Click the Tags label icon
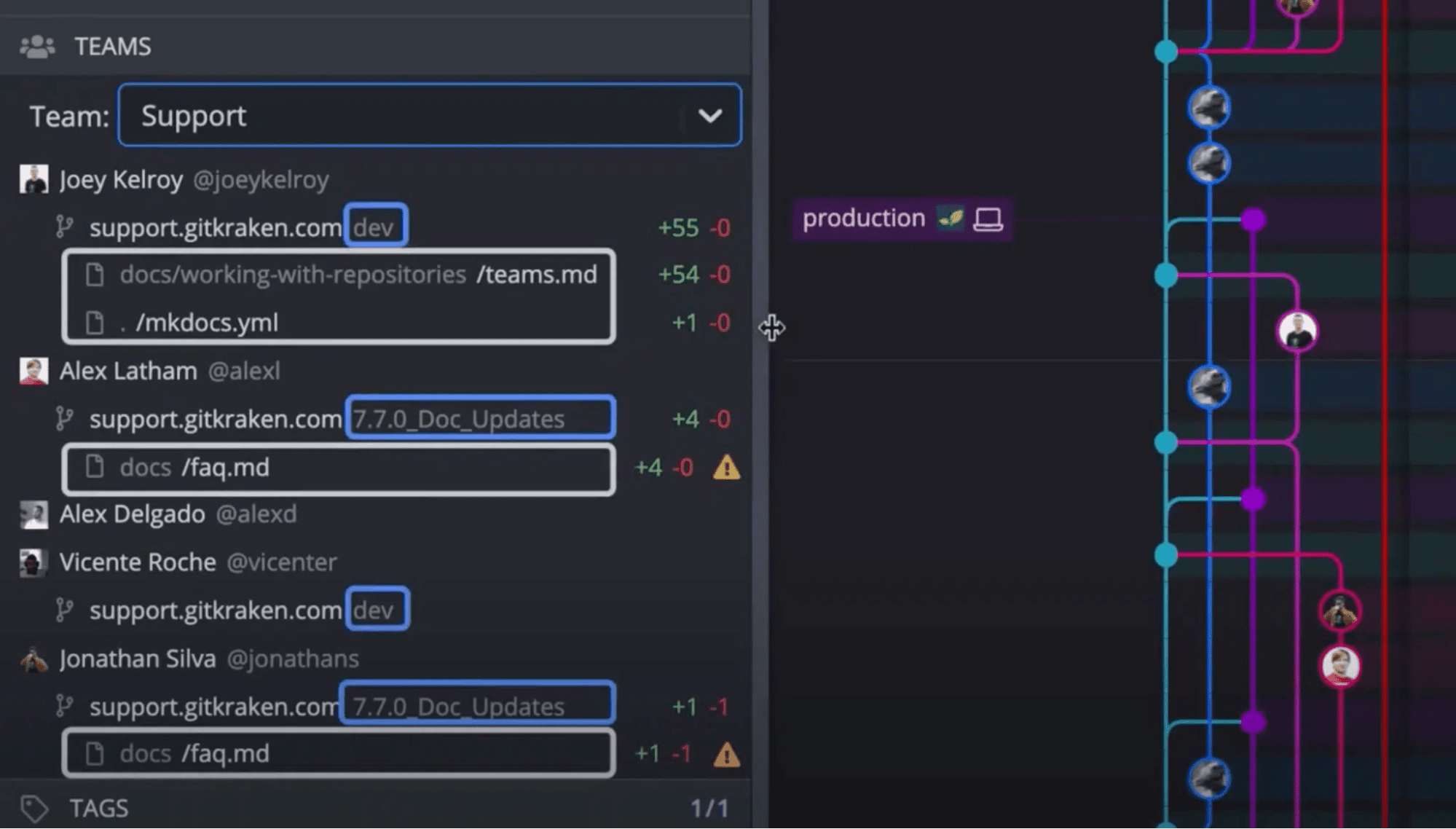The image size is (1456, 829). 34,808
